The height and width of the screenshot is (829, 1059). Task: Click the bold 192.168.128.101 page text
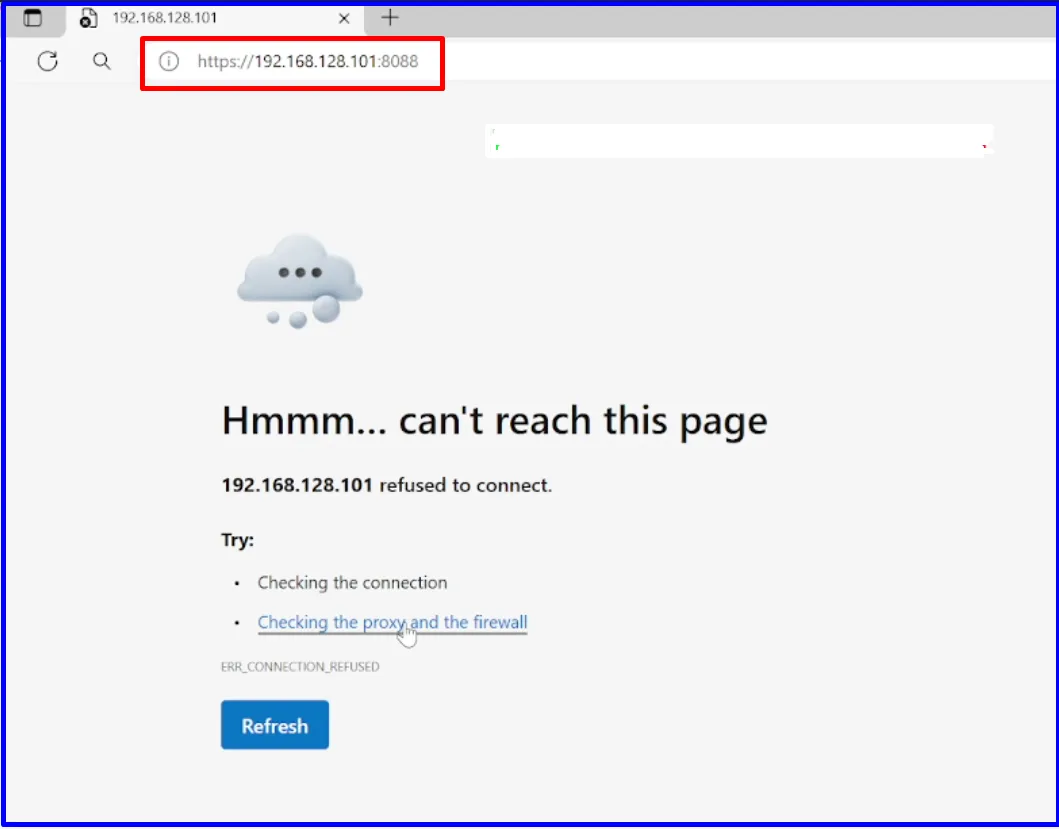(x=297, y=485)
